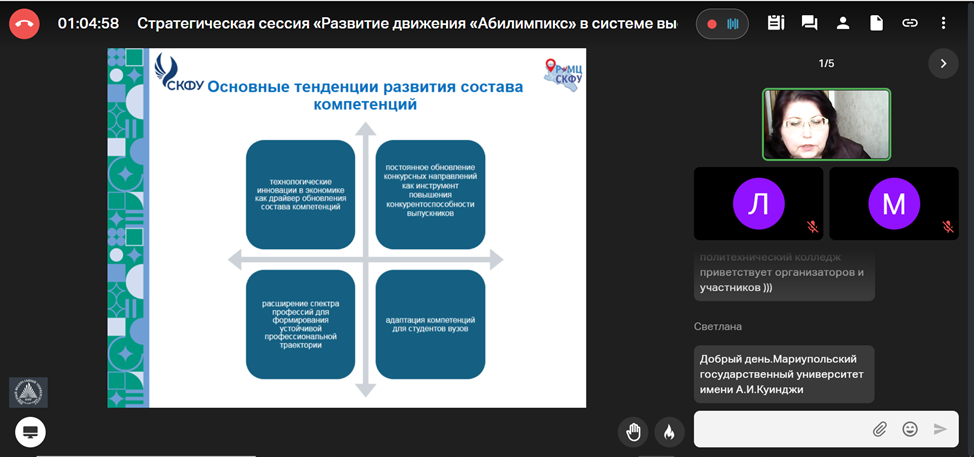Open the documents file icon
The width and height of the screenshot is (974, 457).
coord(876,22)
